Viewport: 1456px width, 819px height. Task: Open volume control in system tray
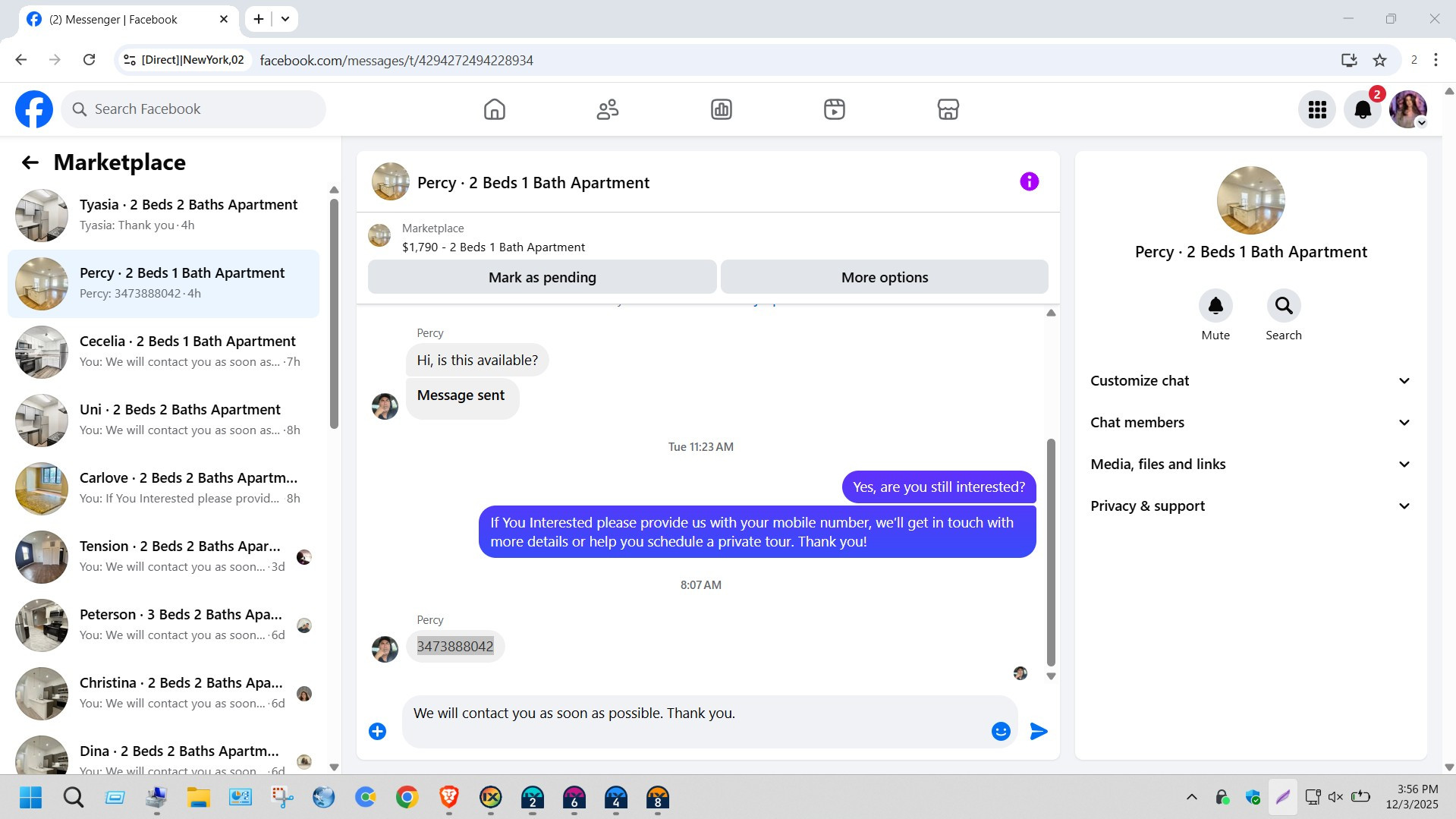click(1335, 797)
